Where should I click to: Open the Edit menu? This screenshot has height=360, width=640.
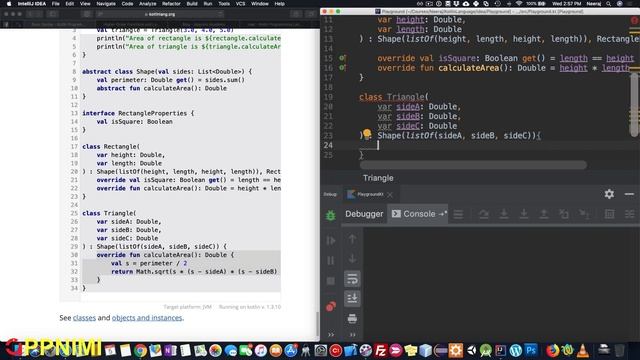tap(70, 4)
